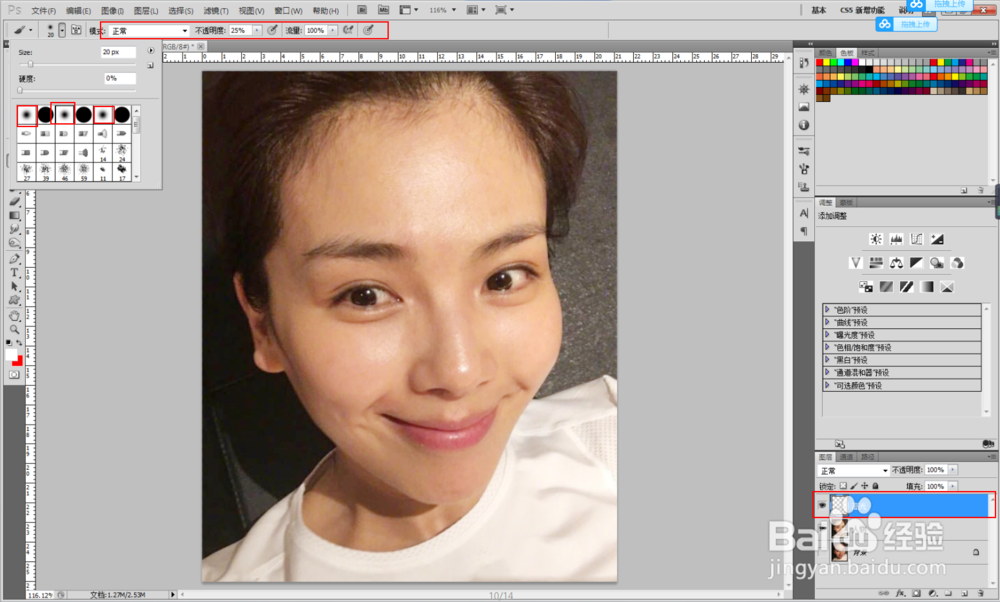Add a Vibrance adjustment

856,263
